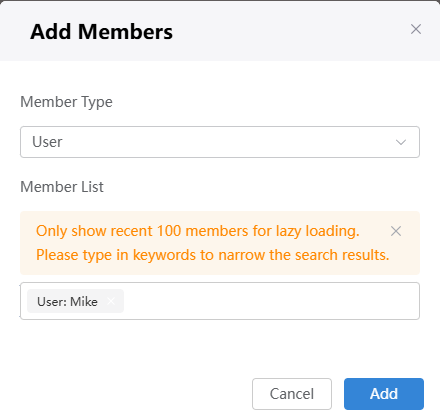This screenshot has height=412, width=440.
Task: Select the User value in Member Type
Action: click(47, 142)
